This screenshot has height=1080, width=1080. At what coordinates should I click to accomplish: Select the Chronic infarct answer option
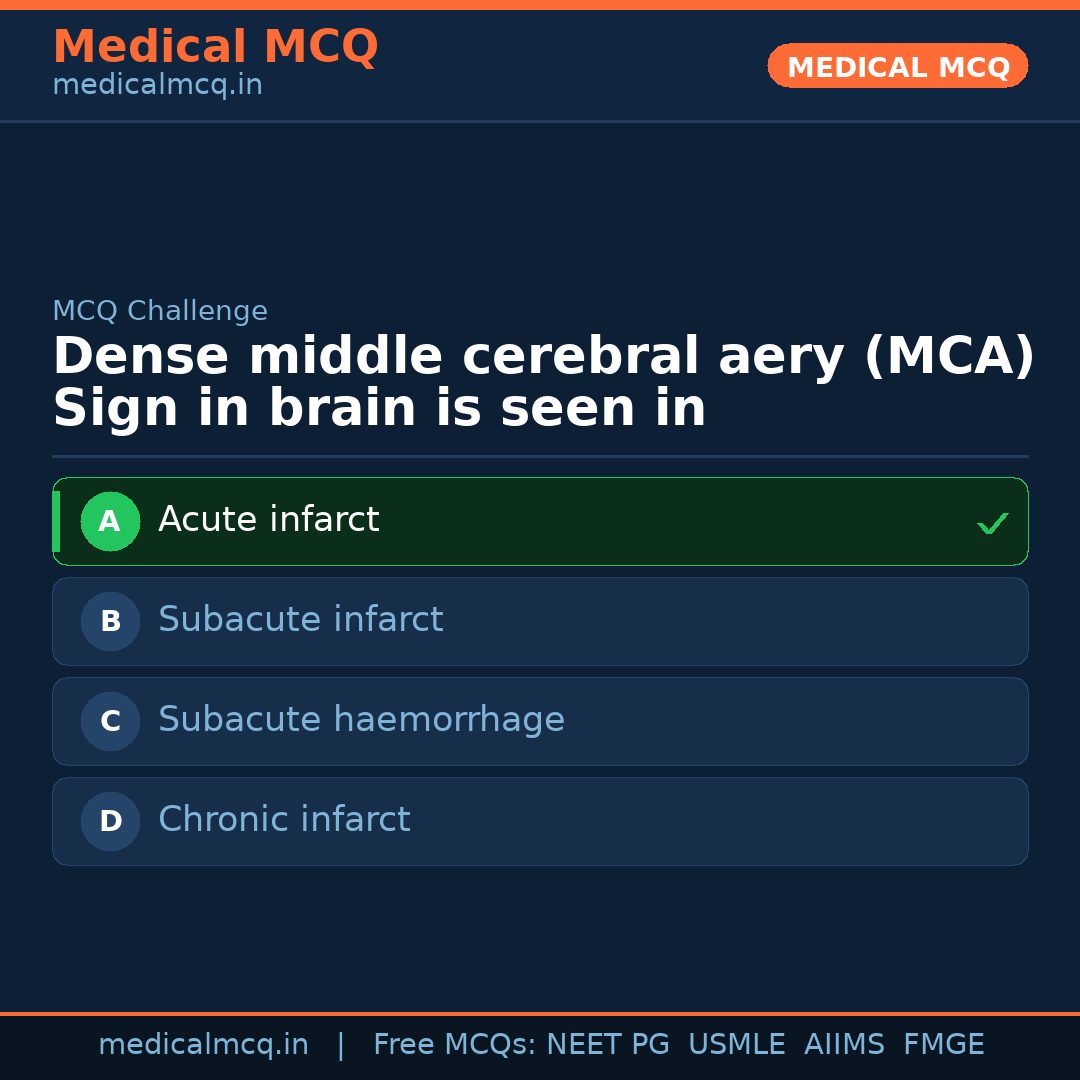pos(540,821)
